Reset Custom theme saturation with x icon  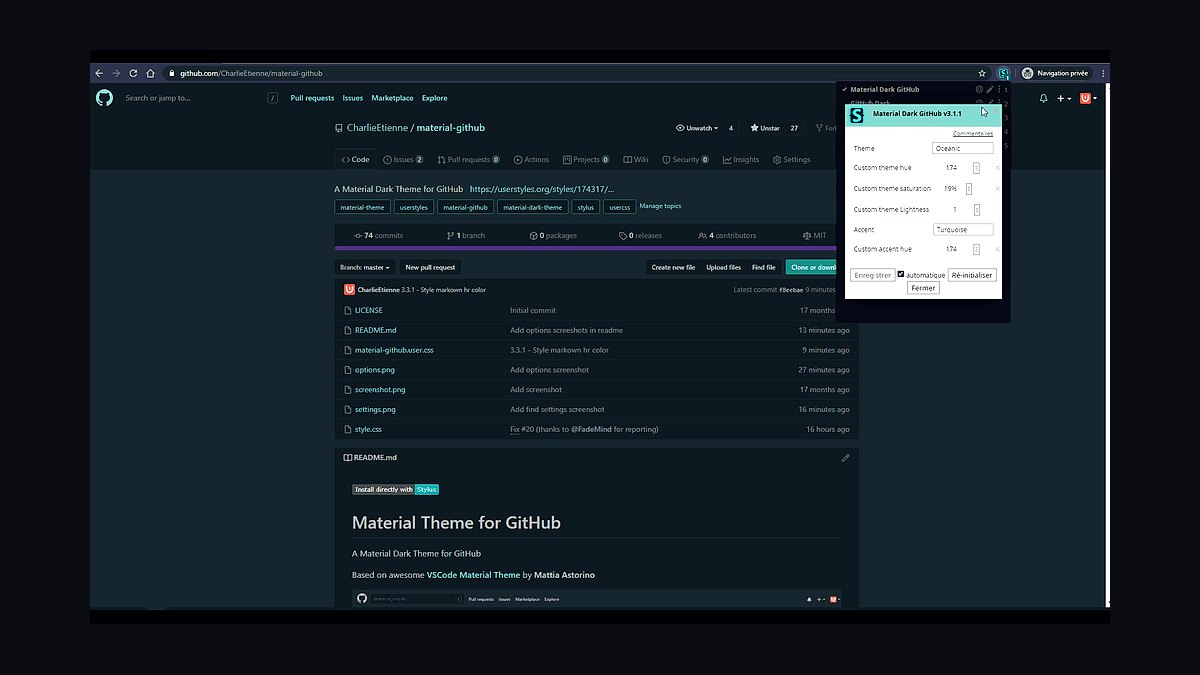[x=997, y=188]
